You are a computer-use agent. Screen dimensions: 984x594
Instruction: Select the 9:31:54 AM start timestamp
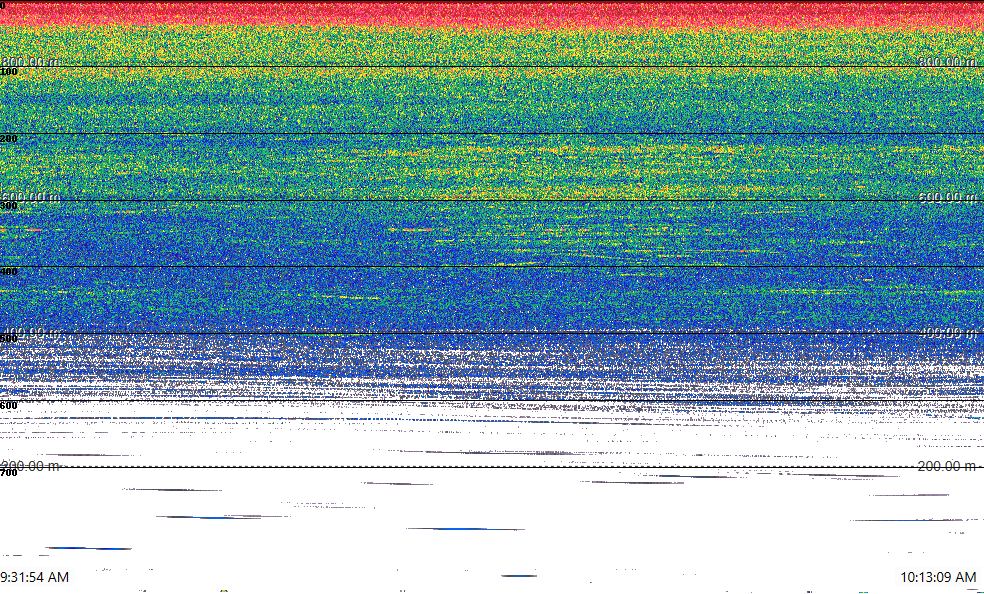pos(35,577)
